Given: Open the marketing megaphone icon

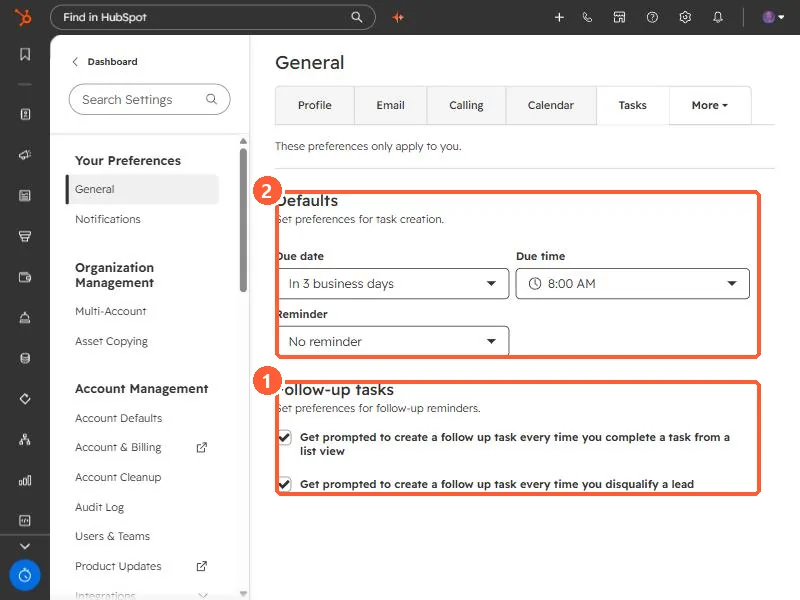Looking at the screenshot, I should coord(24,155).
